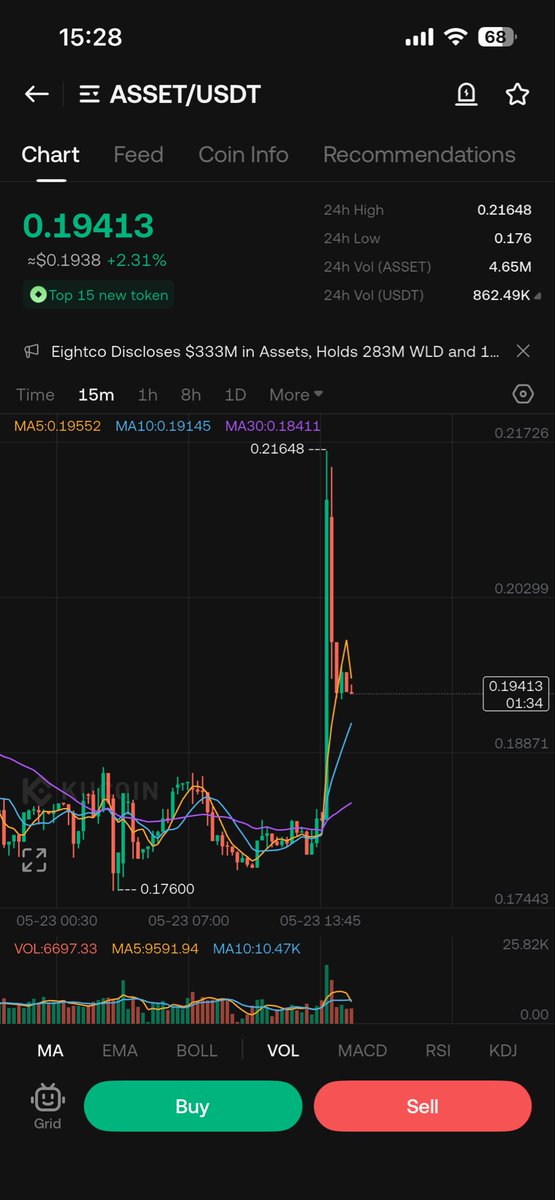Tap the 05-23 13:45 time label

[x=320, y=920]
